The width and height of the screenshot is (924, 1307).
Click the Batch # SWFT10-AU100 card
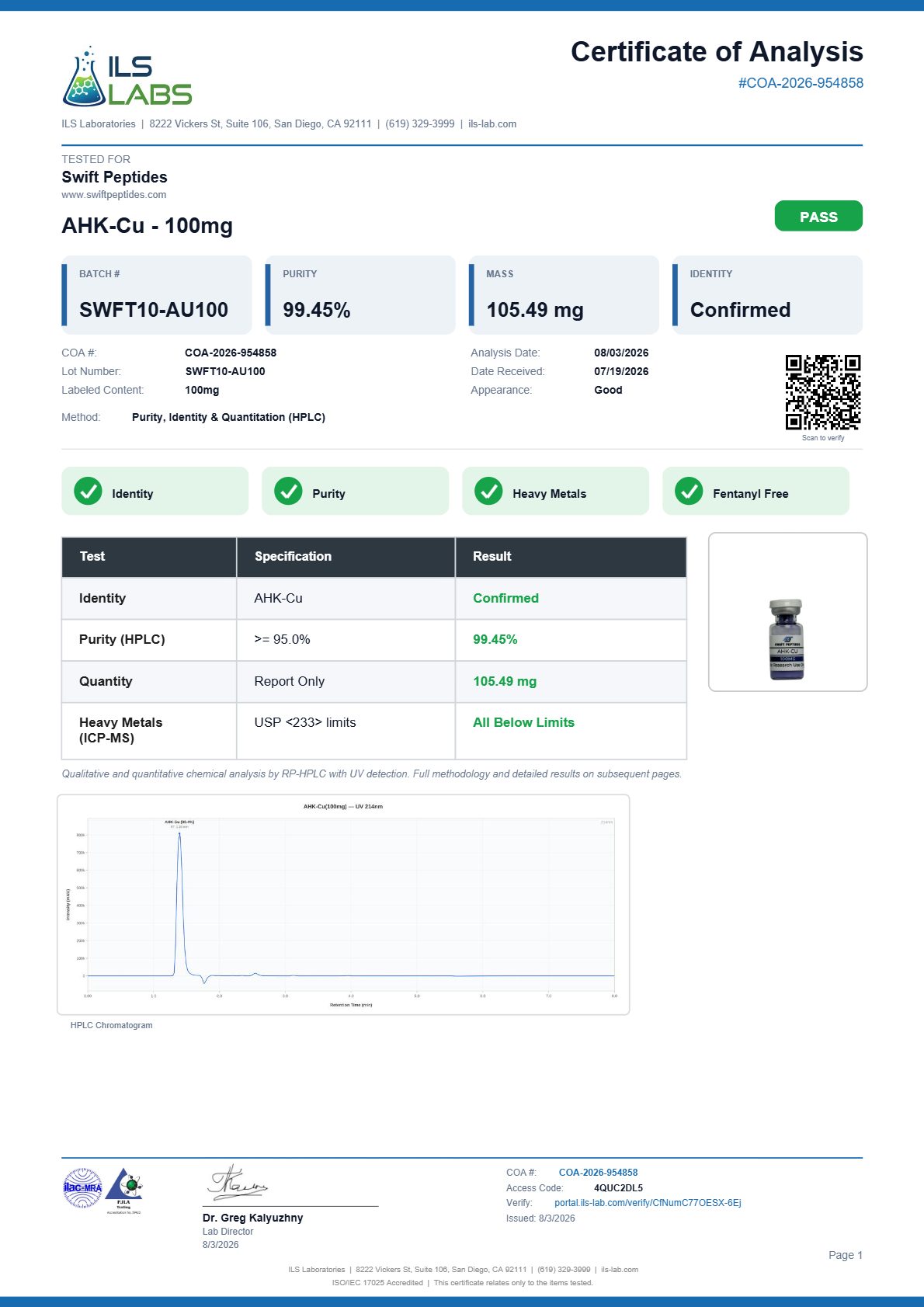coord(157,295)
